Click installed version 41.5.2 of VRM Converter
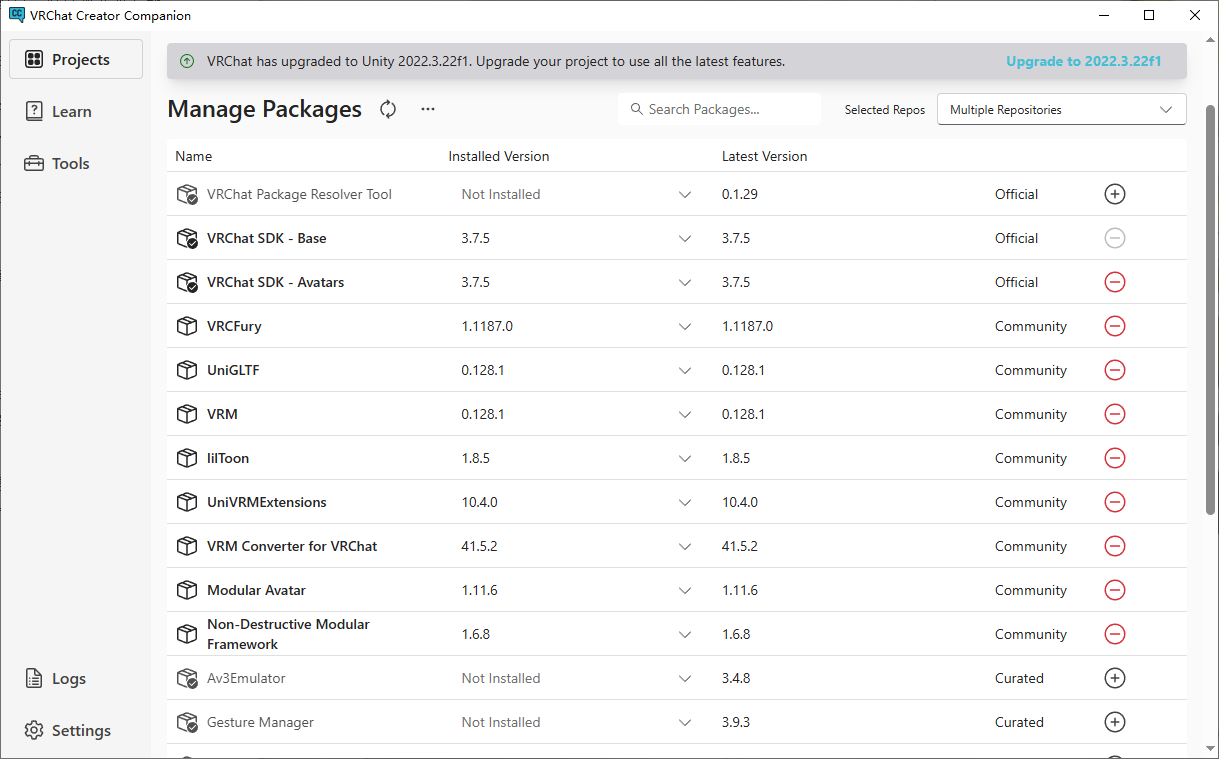 (480, 546)
